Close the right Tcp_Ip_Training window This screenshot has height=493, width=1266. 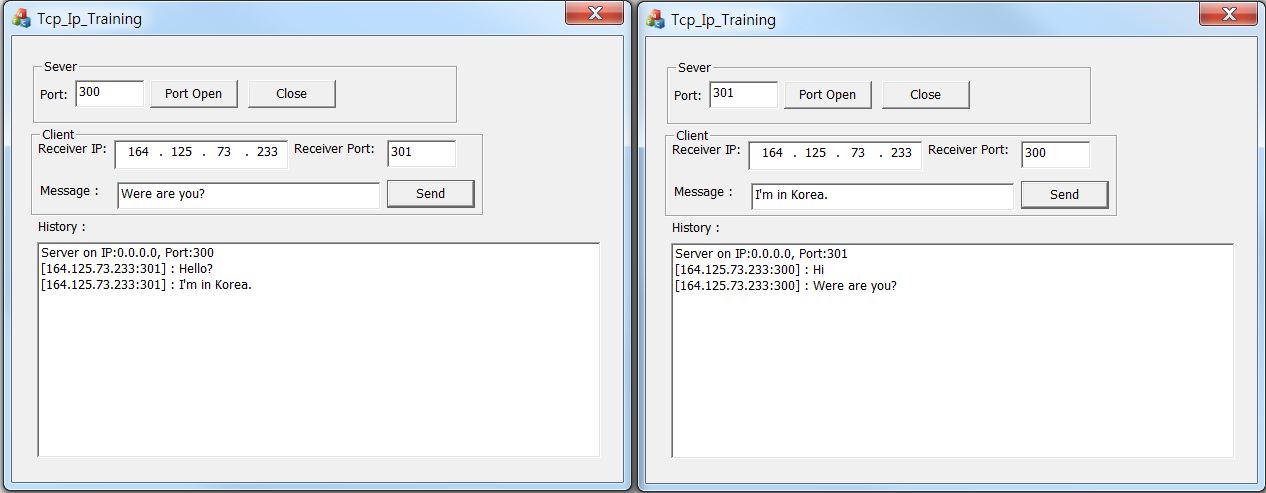coord(1228,12)
